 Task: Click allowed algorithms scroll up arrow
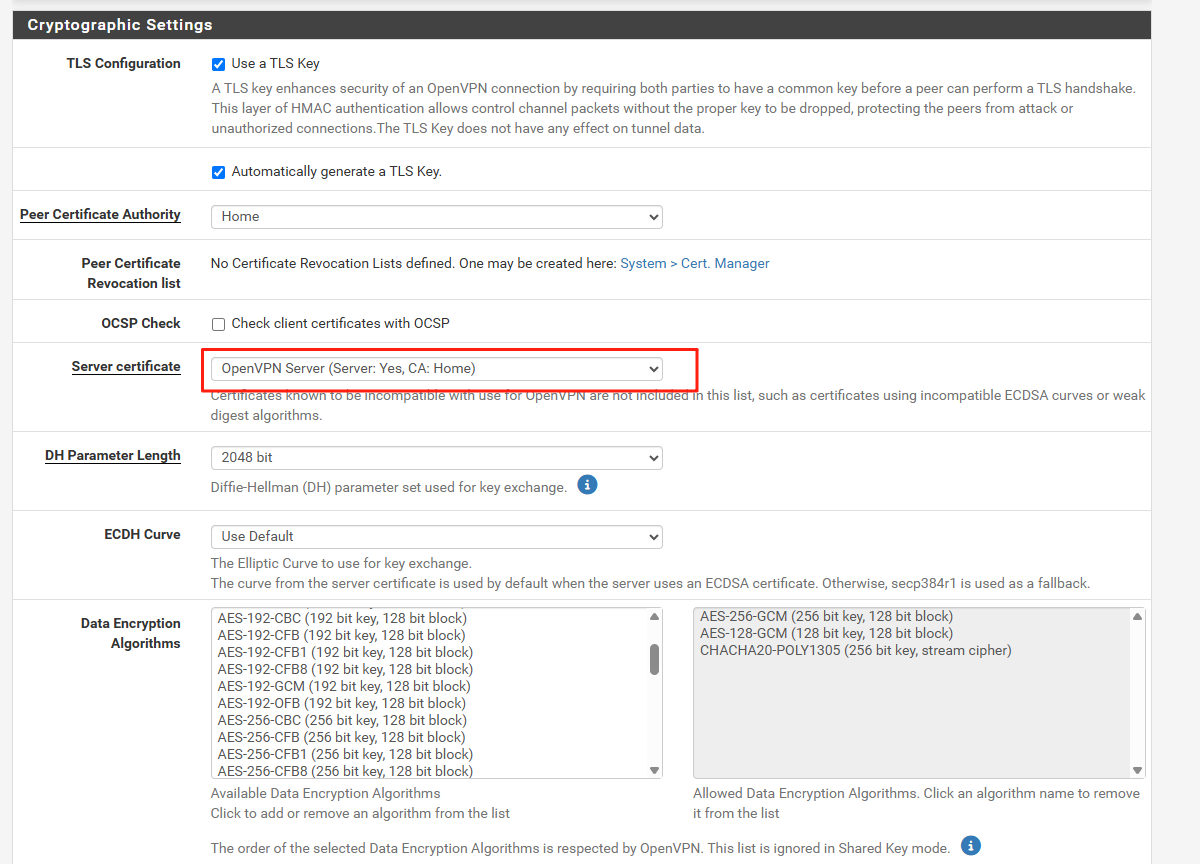point(1137,617)
